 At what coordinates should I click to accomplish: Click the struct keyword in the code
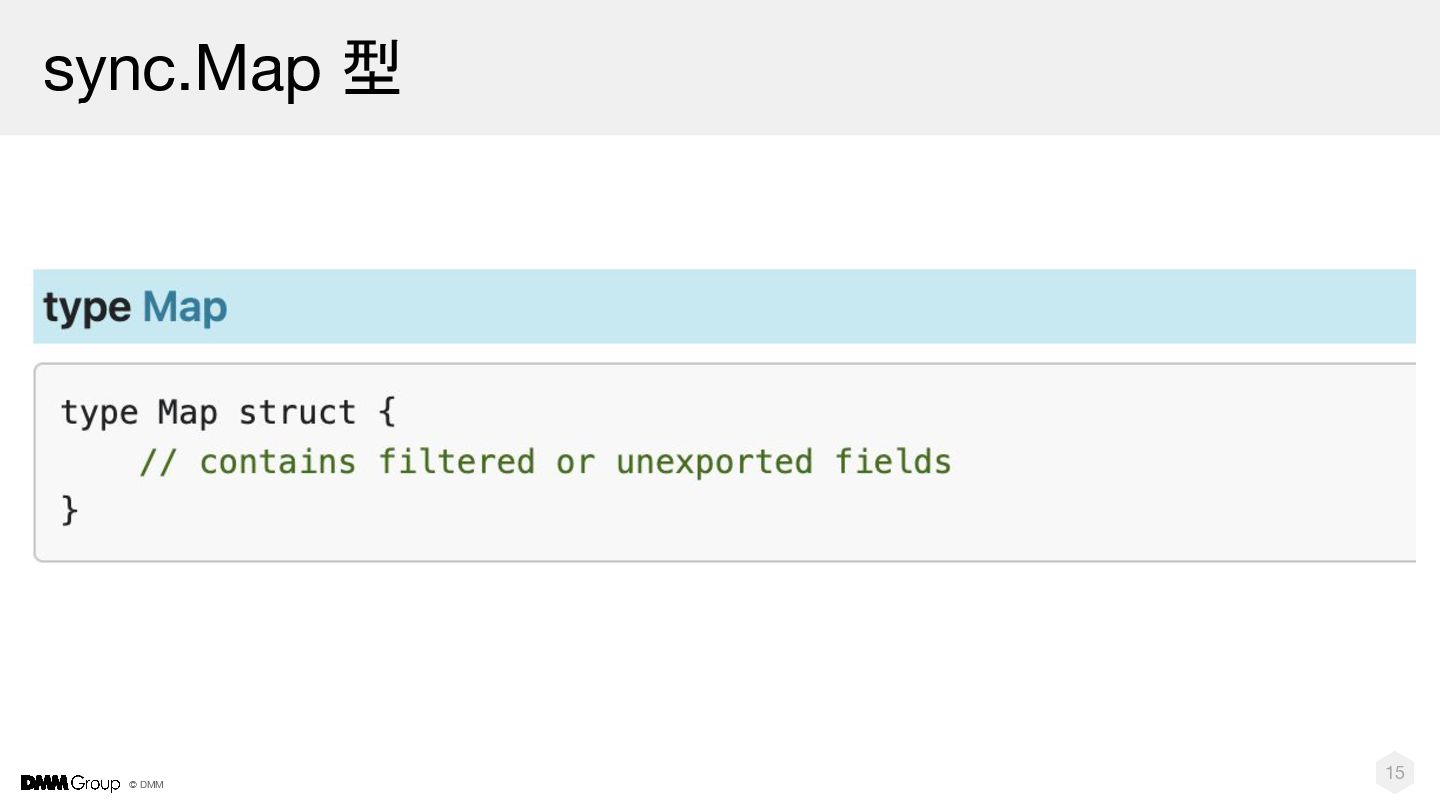[x=297, y=412]
